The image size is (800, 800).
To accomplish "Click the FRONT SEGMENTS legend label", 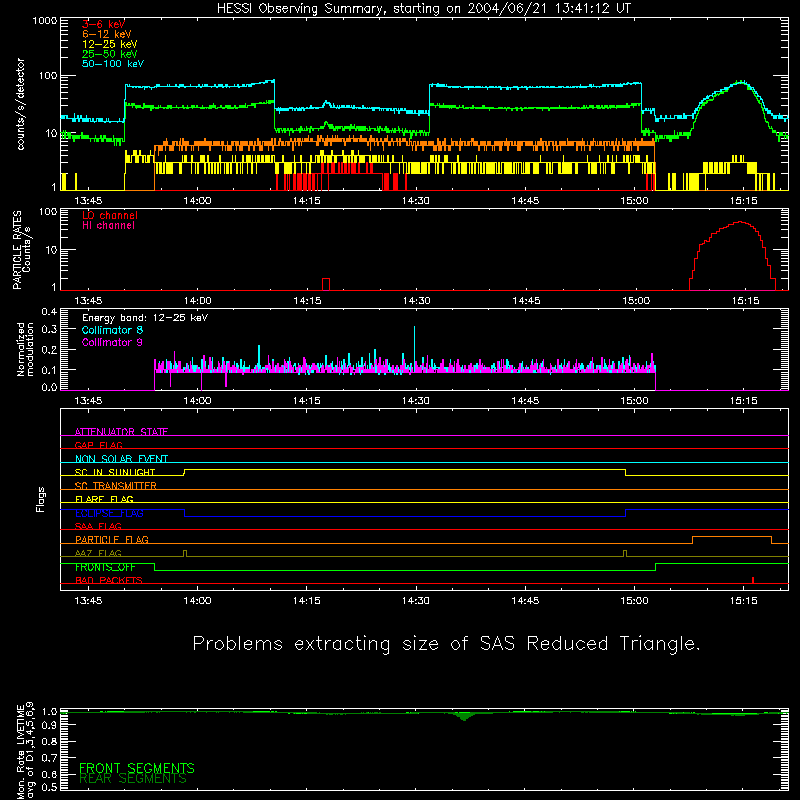I will click(137, 768).
